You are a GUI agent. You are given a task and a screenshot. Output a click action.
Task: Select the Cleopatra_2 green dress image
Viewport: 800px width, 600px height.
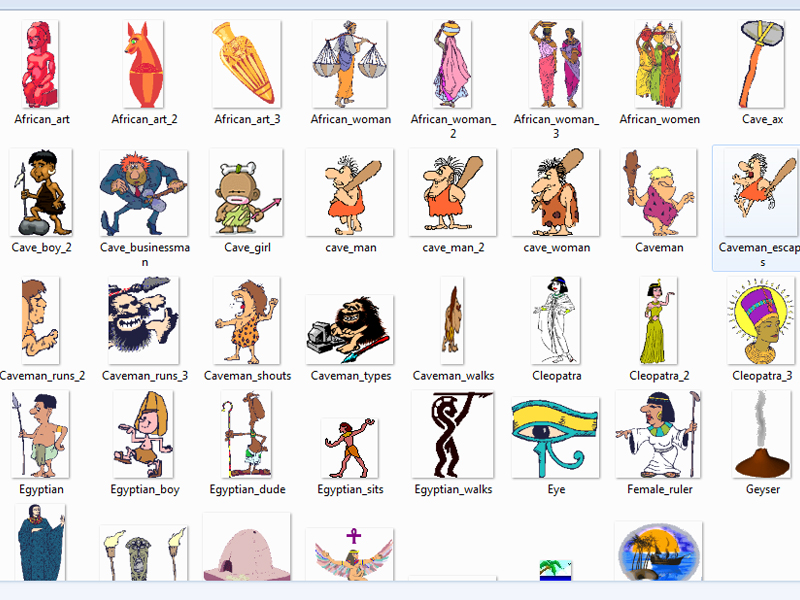click(x=659, y=320)
